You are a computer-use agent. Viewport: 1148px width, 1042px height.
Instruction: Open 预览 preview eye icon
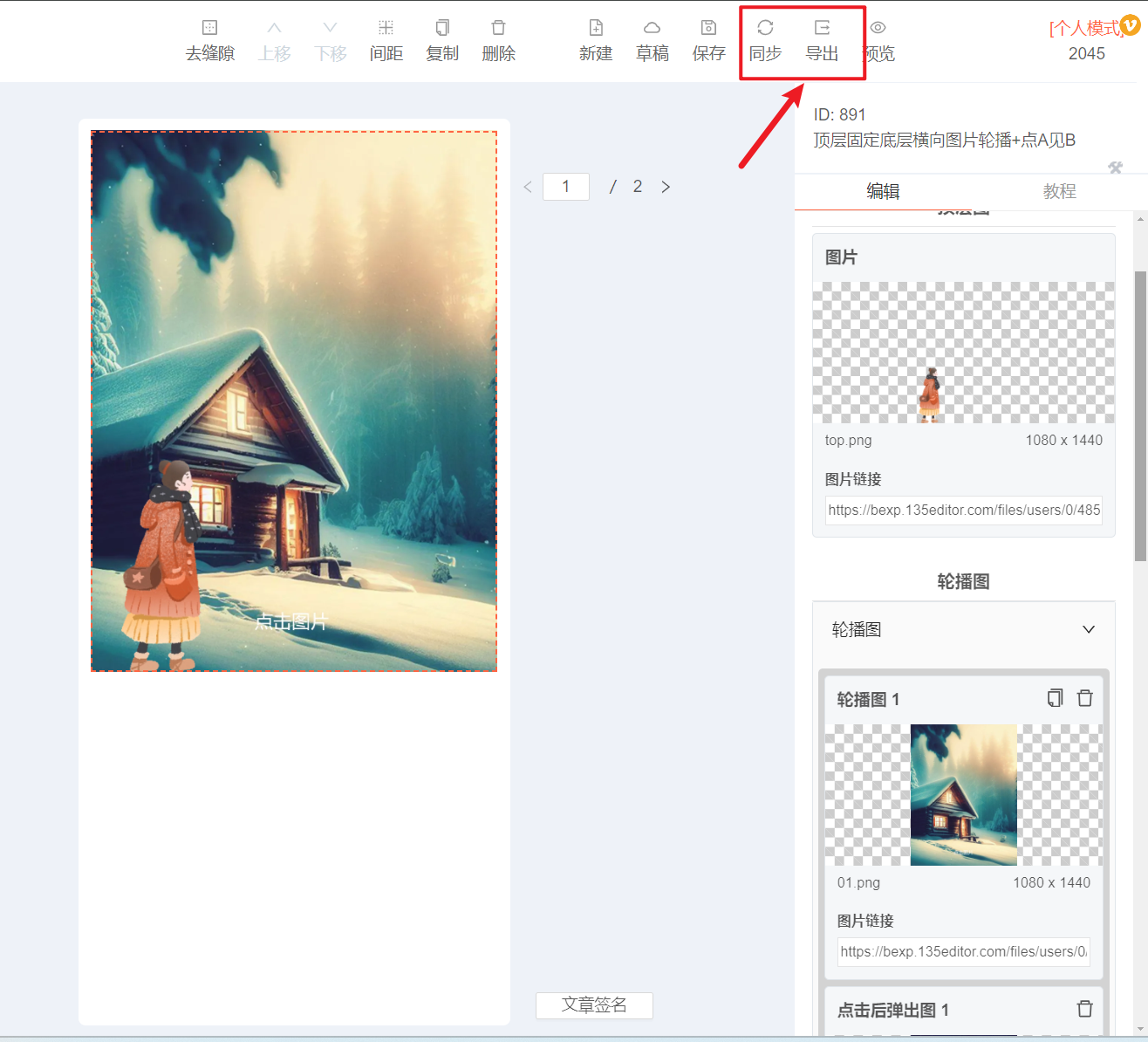[878, 28]
